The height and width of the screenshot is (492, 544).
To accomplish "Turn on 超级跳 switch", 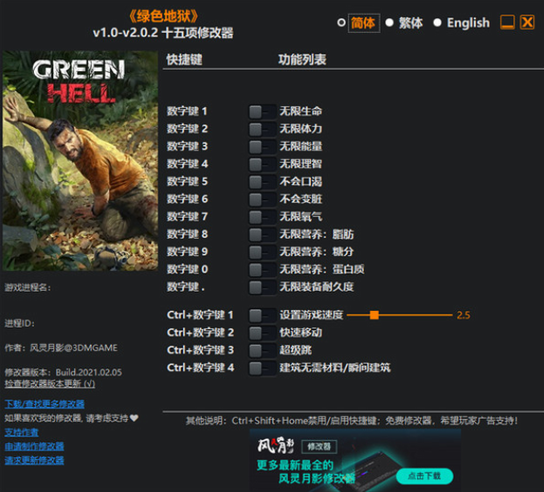I will [x=262, y=351].
